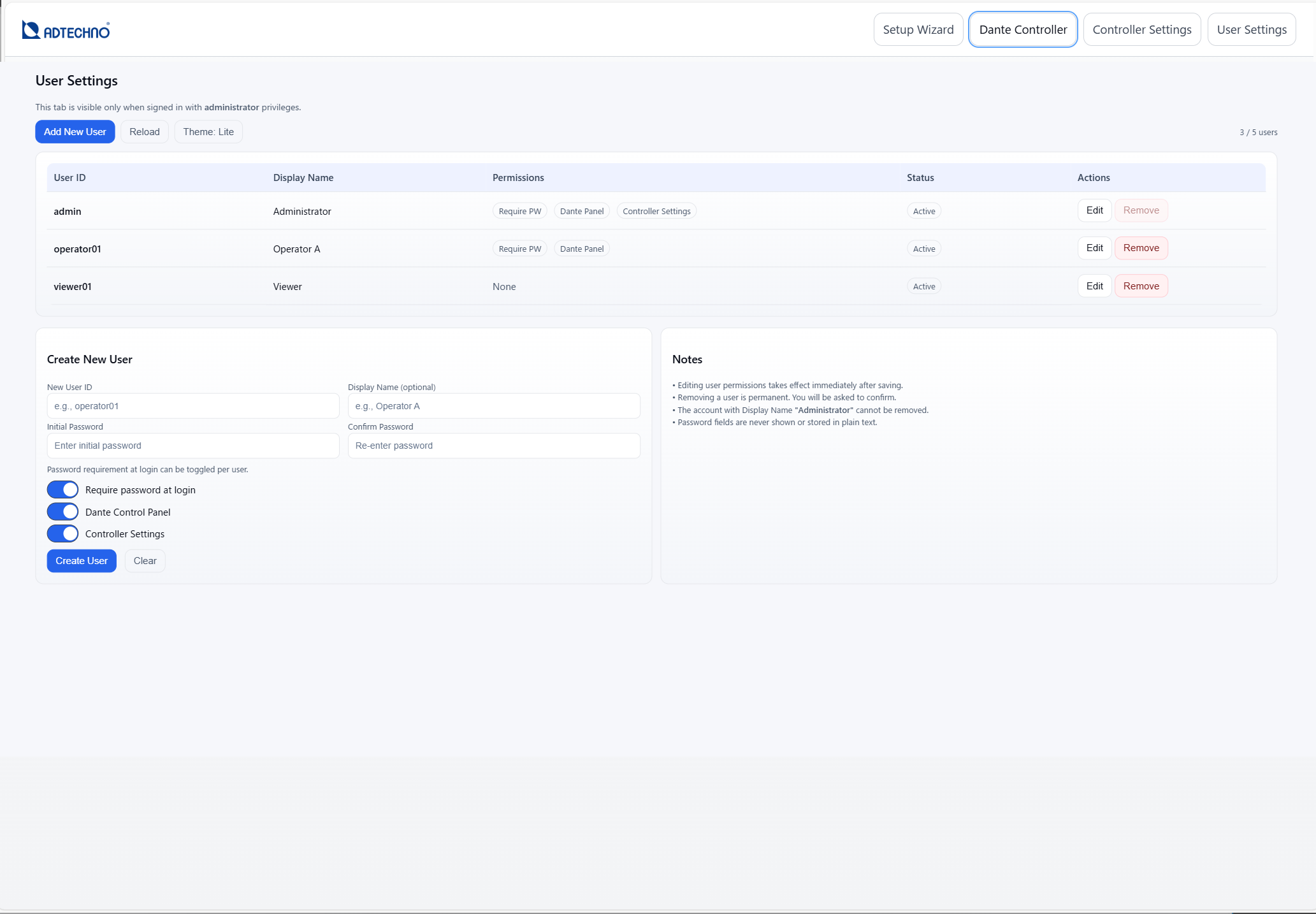Image resolution: width=1316 pixels, height=914 pixels.
Task: Clear the new user form
Action: coord(145,561)
